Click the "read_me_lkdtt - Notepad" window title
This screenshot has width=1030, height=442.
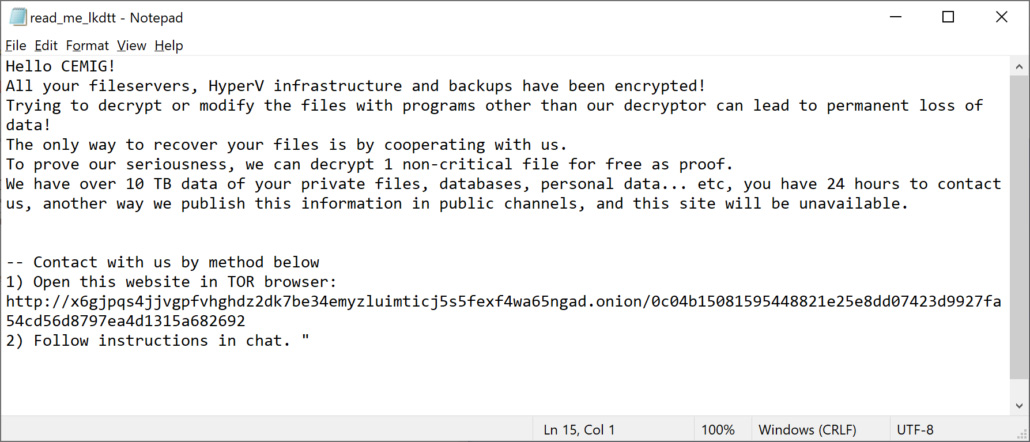106,17
